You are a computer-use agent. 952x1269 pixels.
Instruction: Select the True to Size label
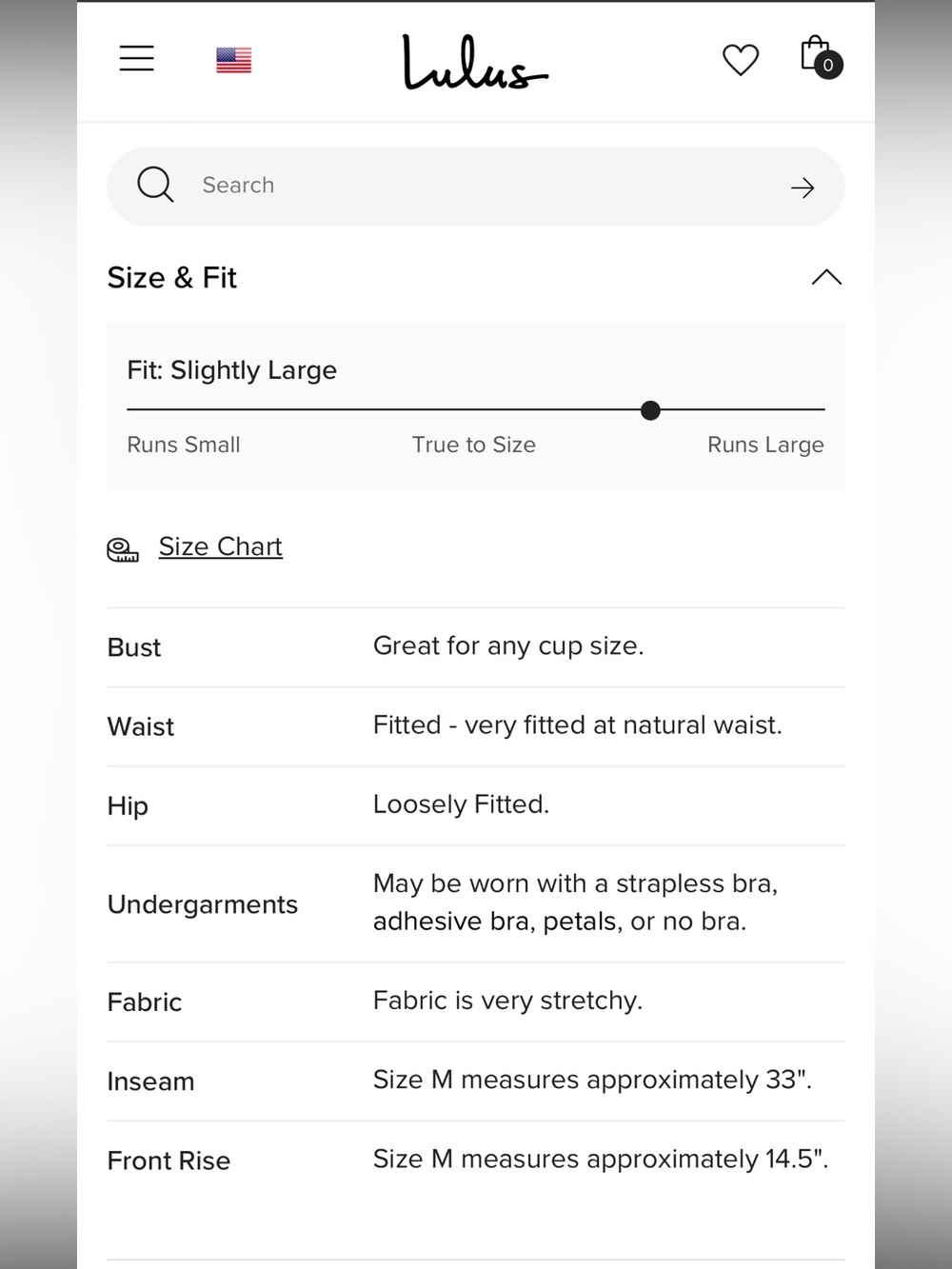(474, 445)
